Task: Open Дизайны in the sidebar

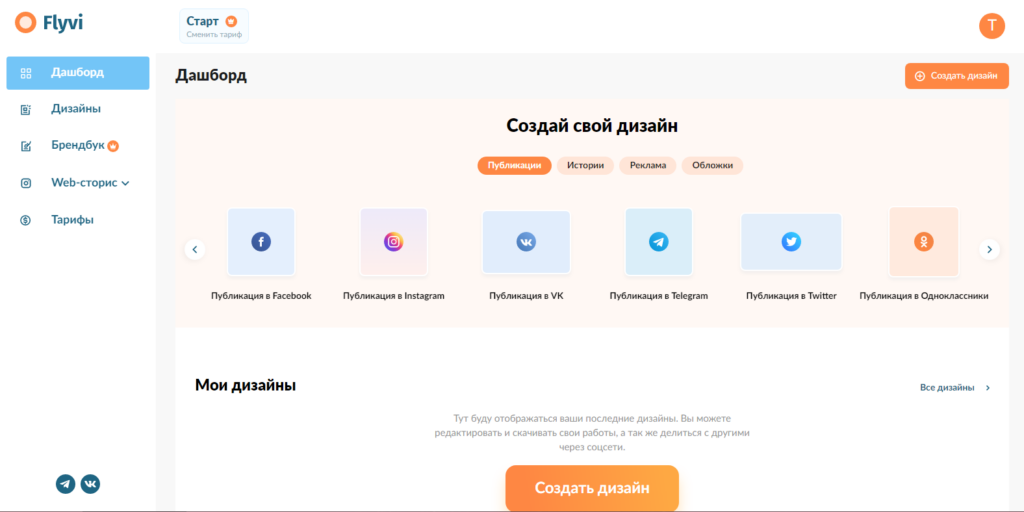Action: (76, 109)
